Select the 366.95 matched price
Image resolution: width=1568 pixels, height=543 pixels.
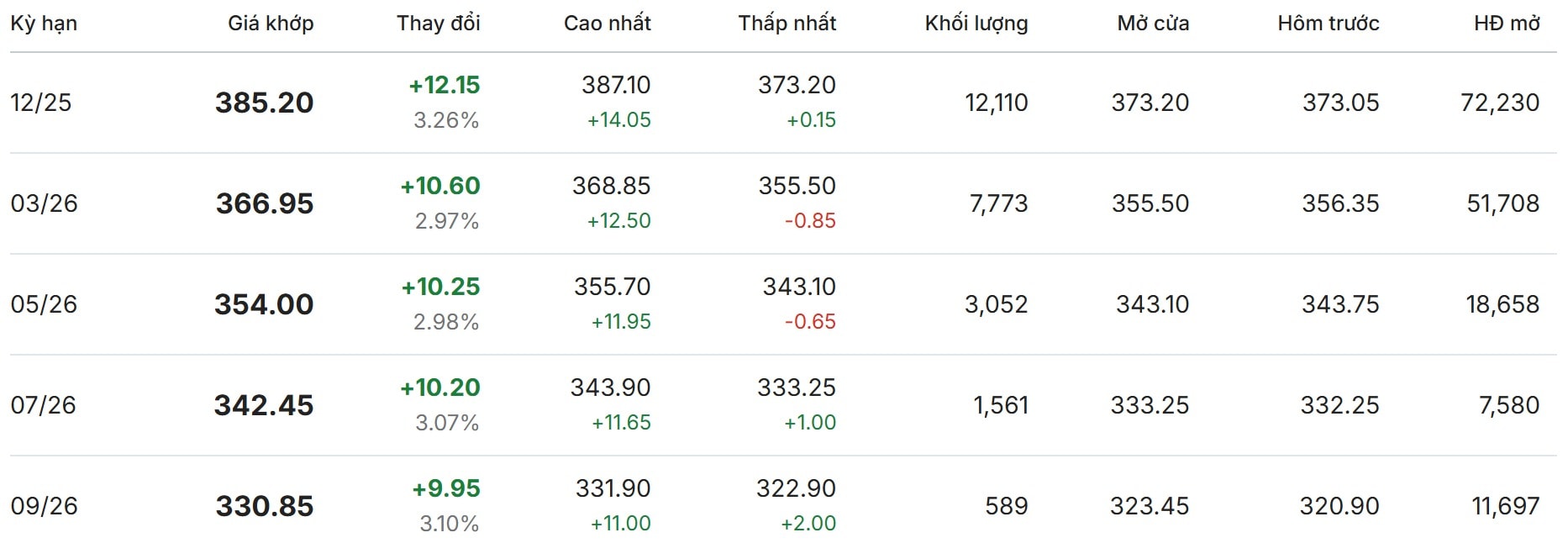click(265, 203)
